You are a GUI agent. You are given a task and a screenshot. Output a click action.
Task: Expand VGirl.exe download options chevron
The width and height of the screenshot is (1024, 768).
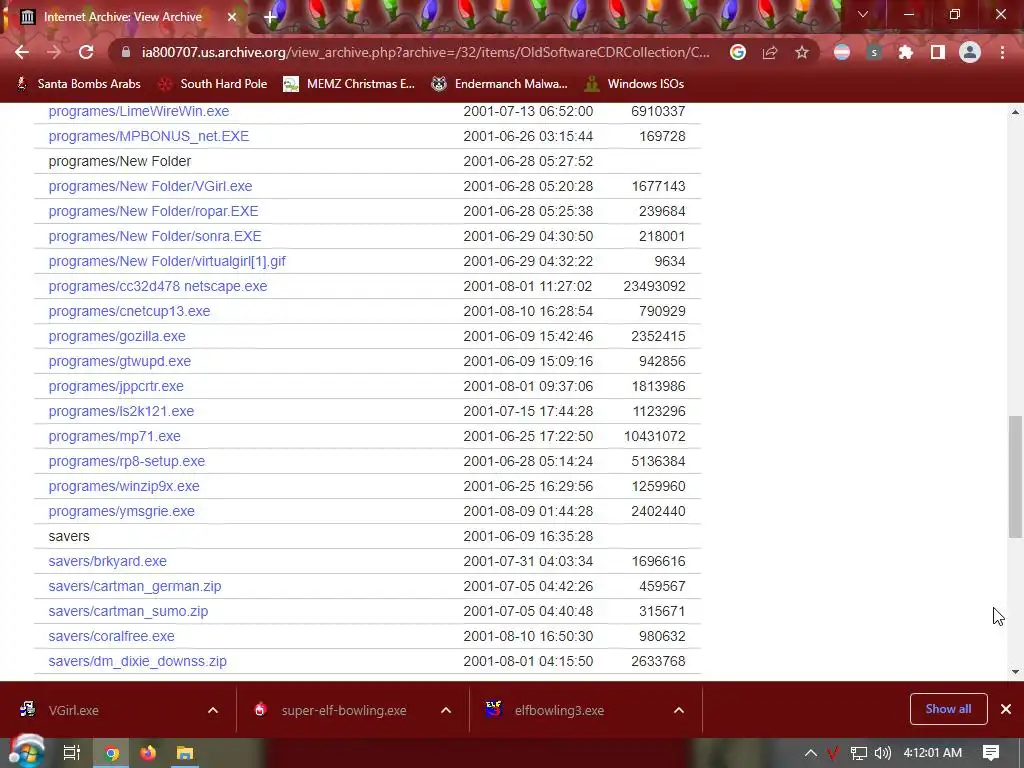(x=213, y=710)
